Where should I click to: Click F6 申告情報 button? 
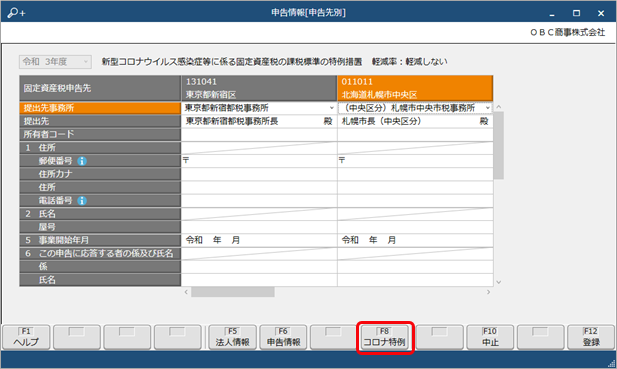coord(283,337)
